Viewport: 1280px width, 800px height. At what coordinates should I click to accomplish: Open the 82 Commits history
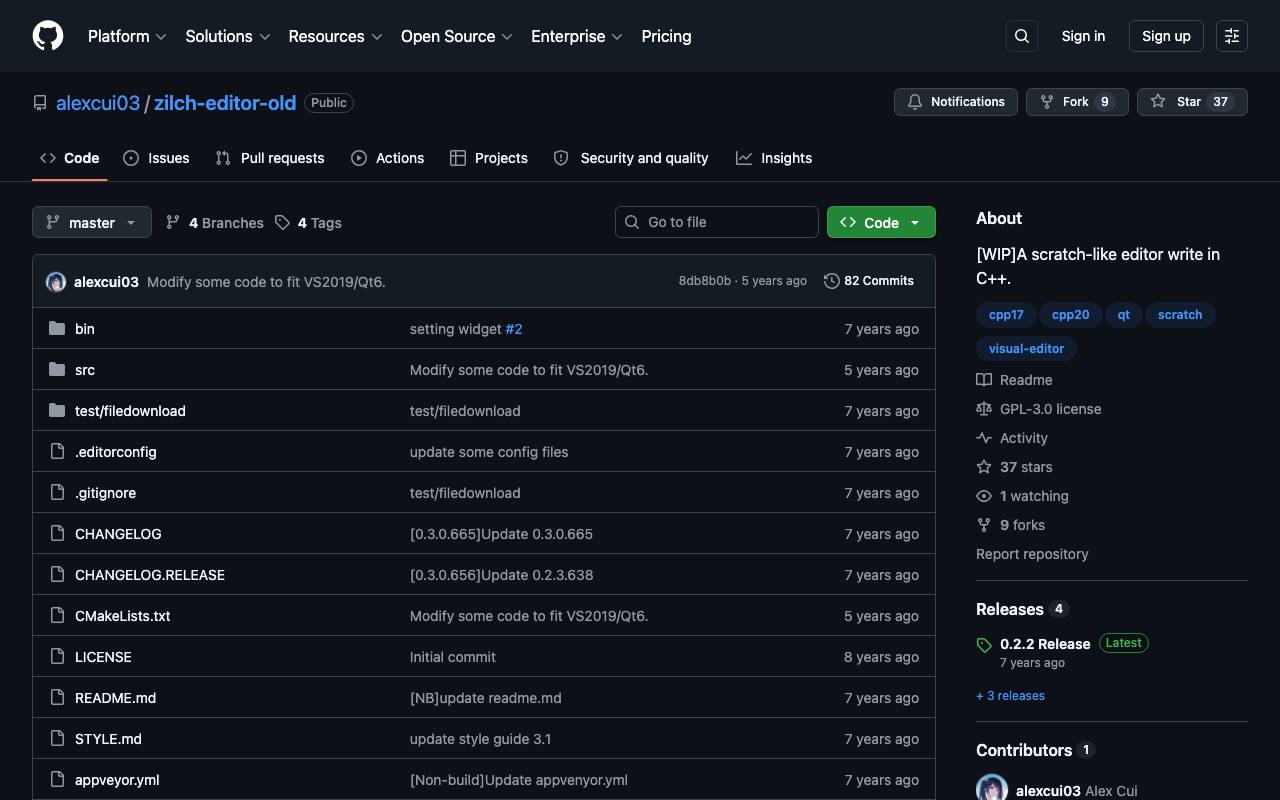tap(869, 281)
